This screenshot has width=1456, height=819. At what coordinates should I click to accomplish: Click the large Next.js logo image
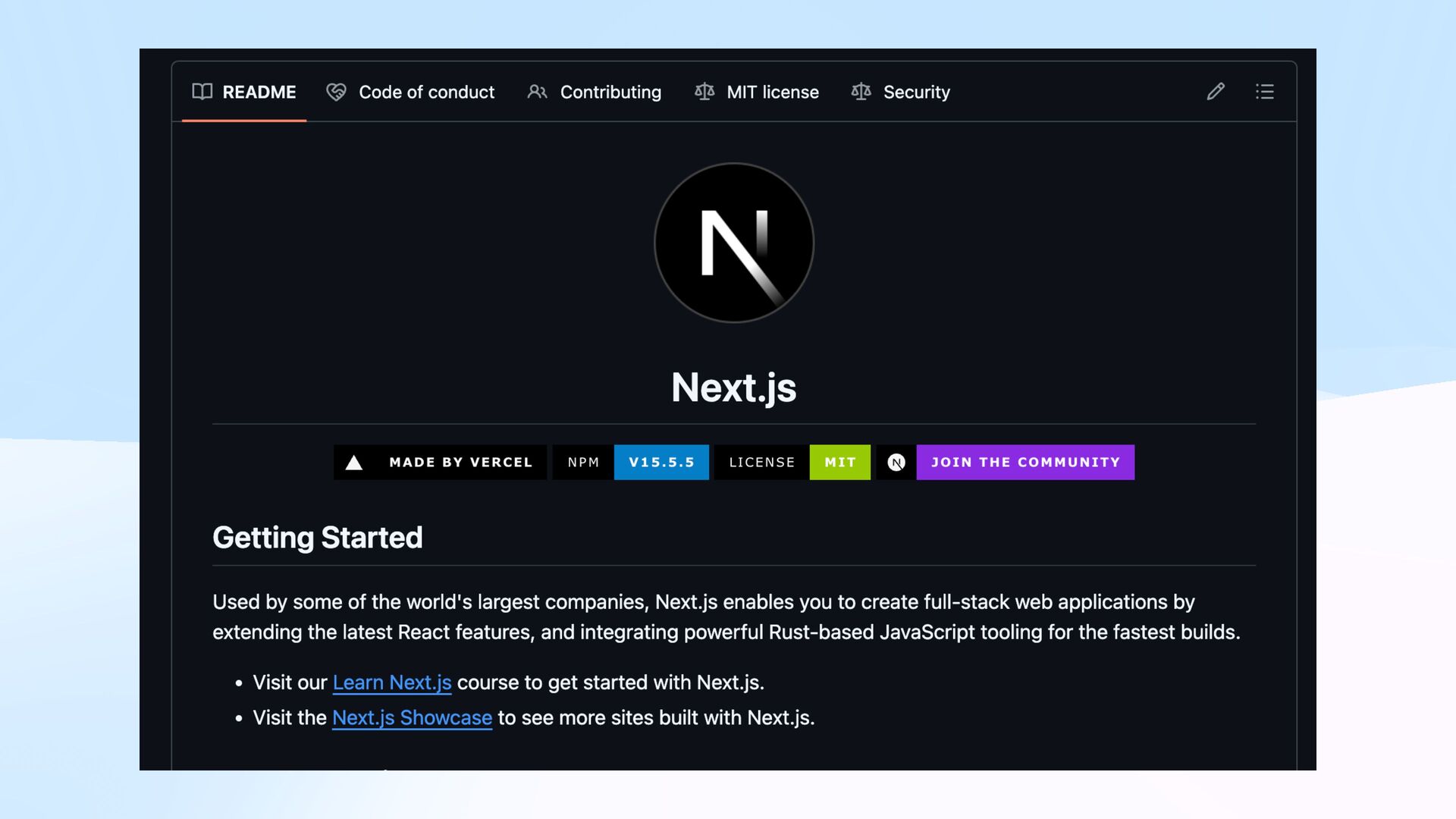[733, 243]
